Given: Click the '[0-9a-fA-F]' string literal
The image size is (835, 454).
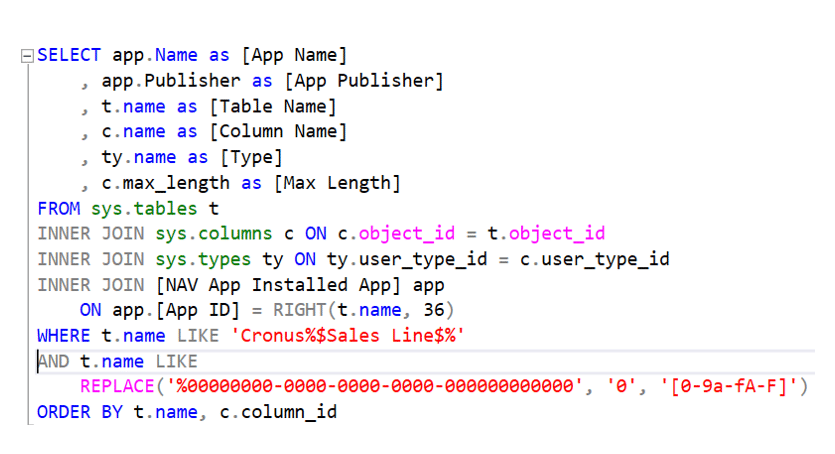Looking at the screenshot, I should coord(728,386).
